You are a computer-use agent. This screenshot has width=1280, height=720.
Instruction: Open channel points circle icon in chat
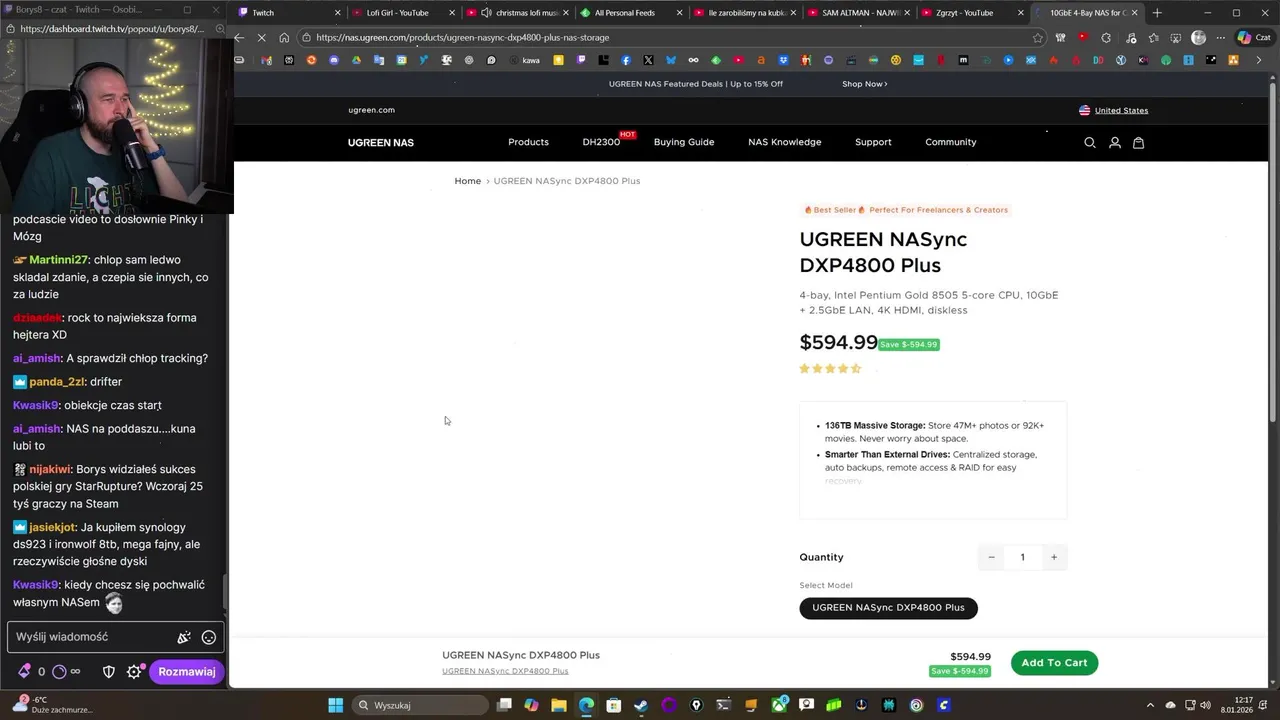(x=59, y=672)
